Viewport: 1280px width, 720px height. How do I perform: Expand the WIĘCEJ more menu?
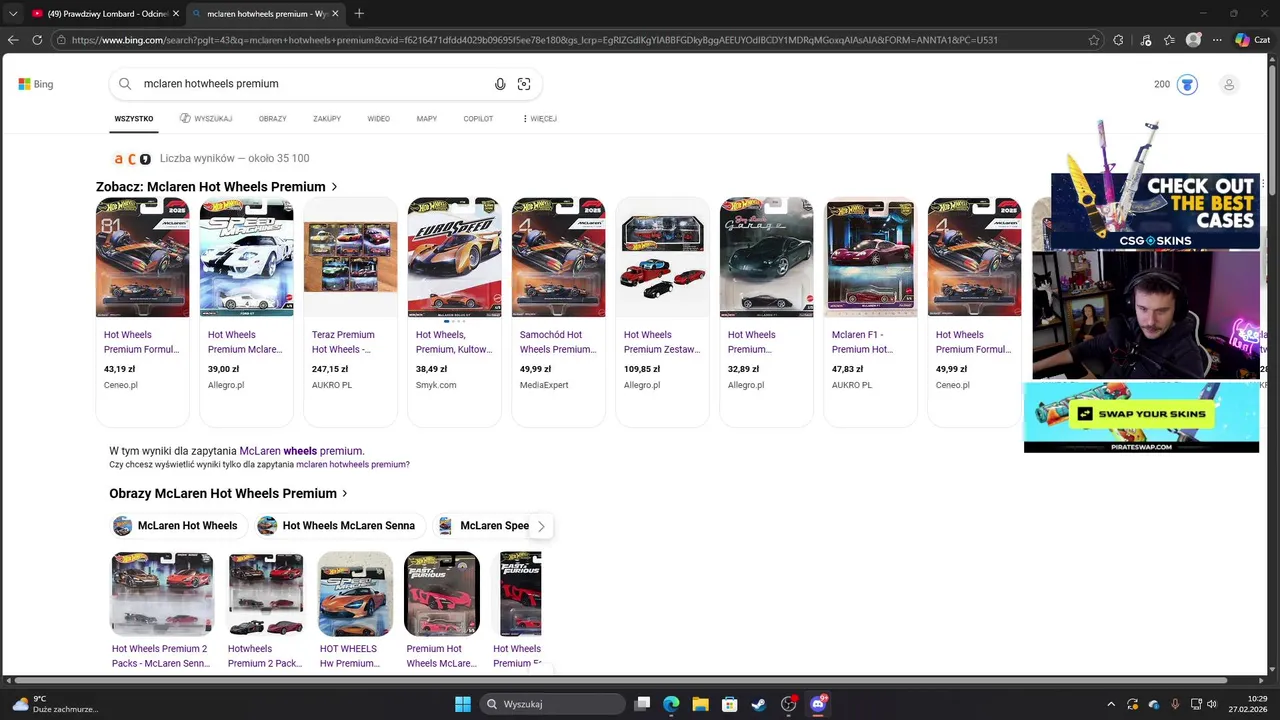pos(539,119)
